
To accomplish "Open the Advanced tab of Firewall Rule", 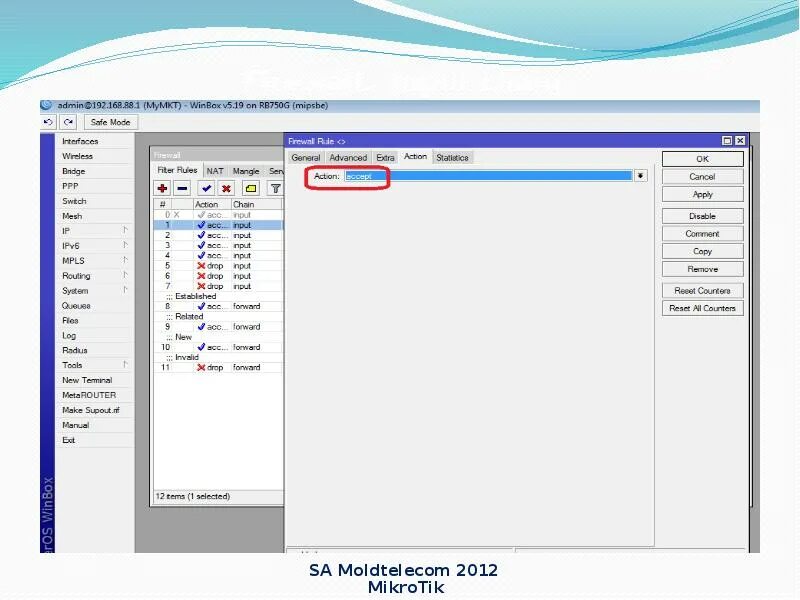I will [x=348, y=158].
